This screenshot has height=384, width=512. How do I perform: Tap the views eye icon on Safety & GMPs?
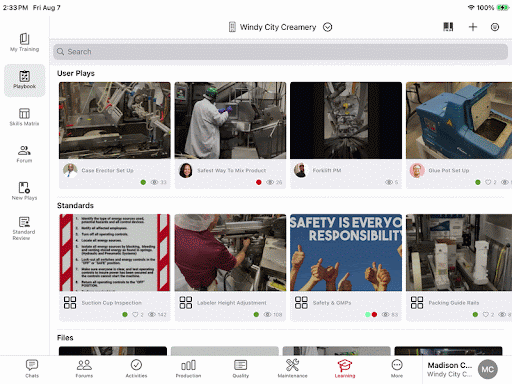pyautogui.click(x=386, y=315)
